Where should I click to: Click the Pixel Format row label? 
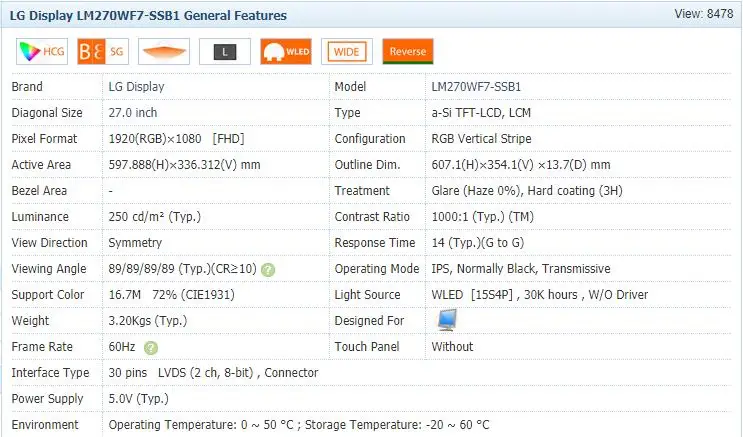[x=44, y=139]
